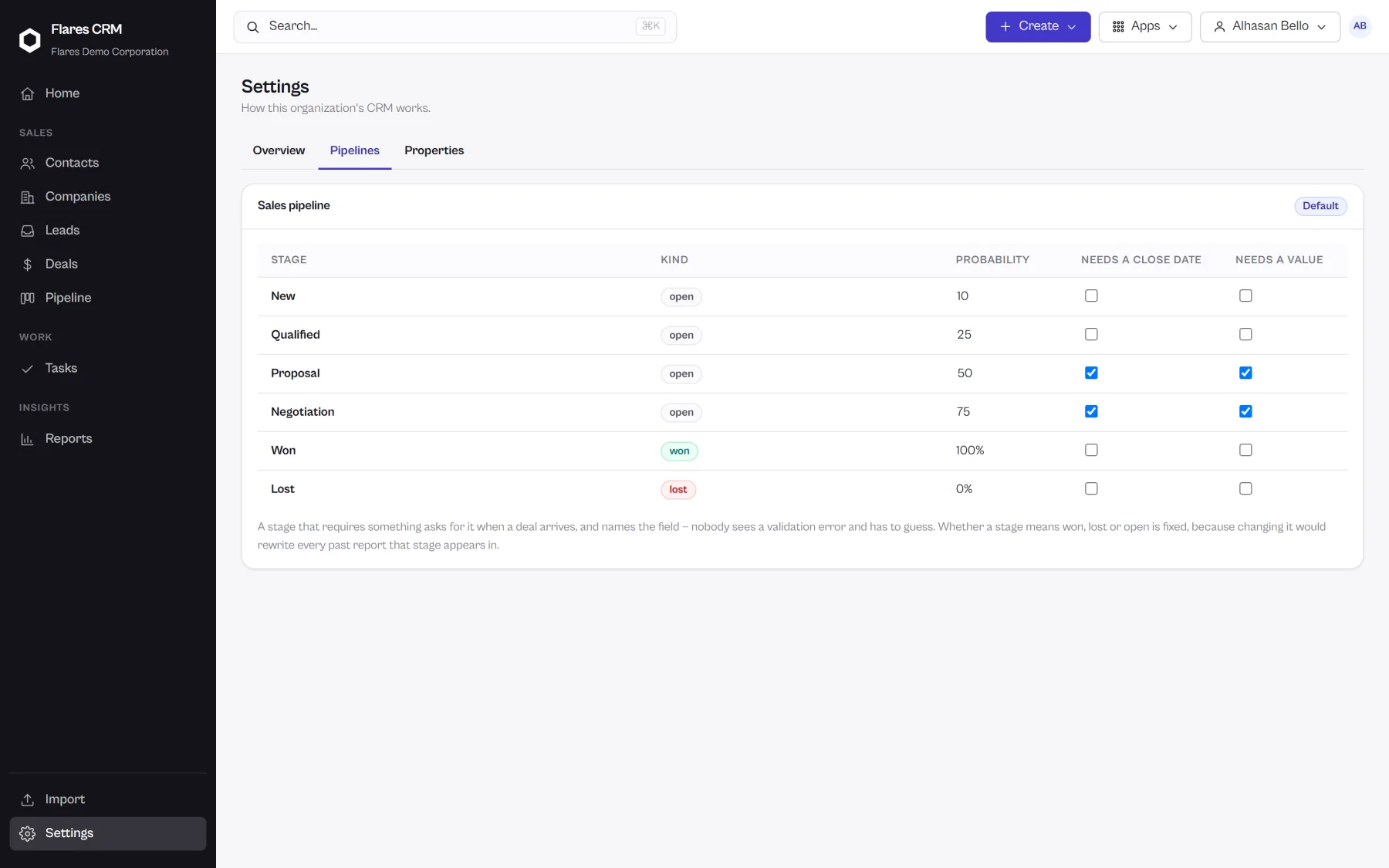Click the Negotiation stage name

[x=302, y=412]
